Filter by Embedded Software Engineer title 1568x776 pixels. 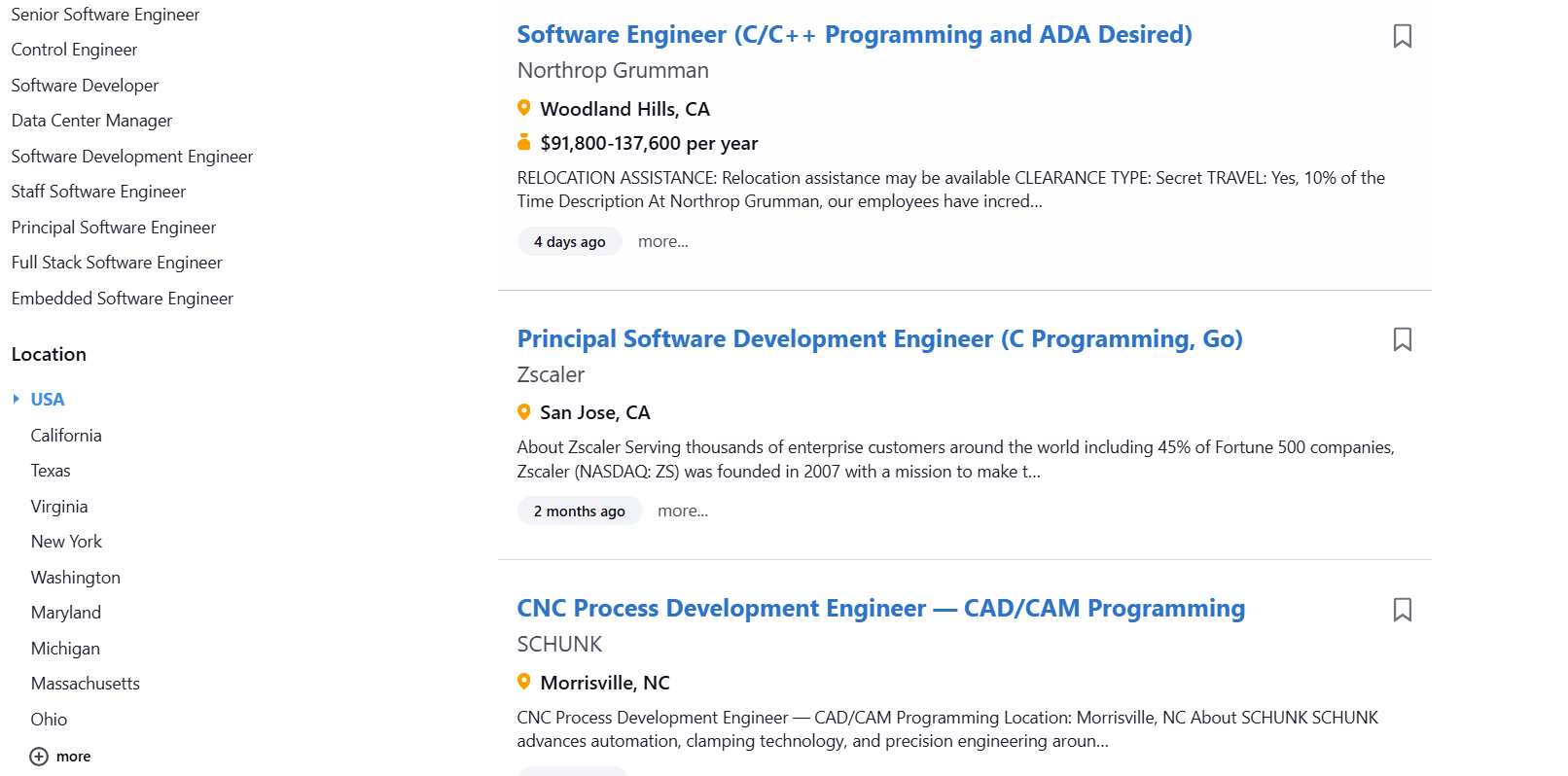click(123, 299)
